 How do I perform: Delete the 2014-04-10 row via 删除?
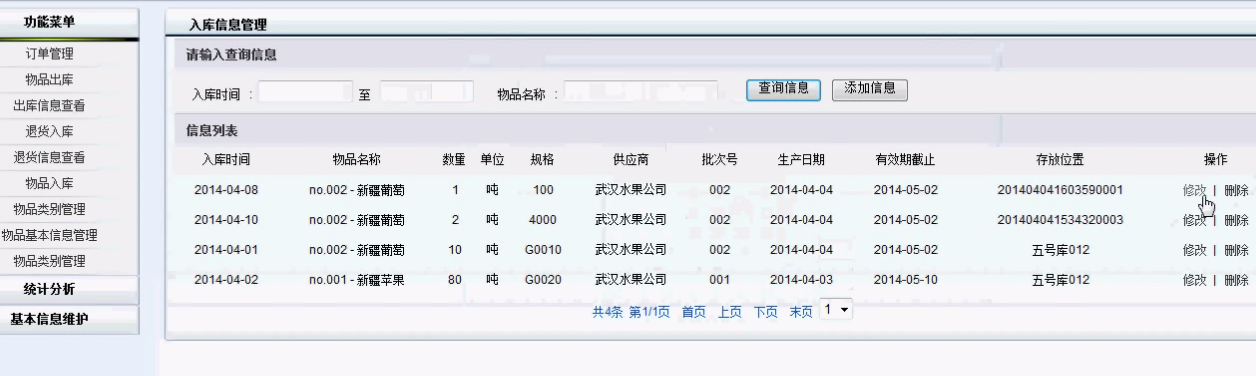1236,220
